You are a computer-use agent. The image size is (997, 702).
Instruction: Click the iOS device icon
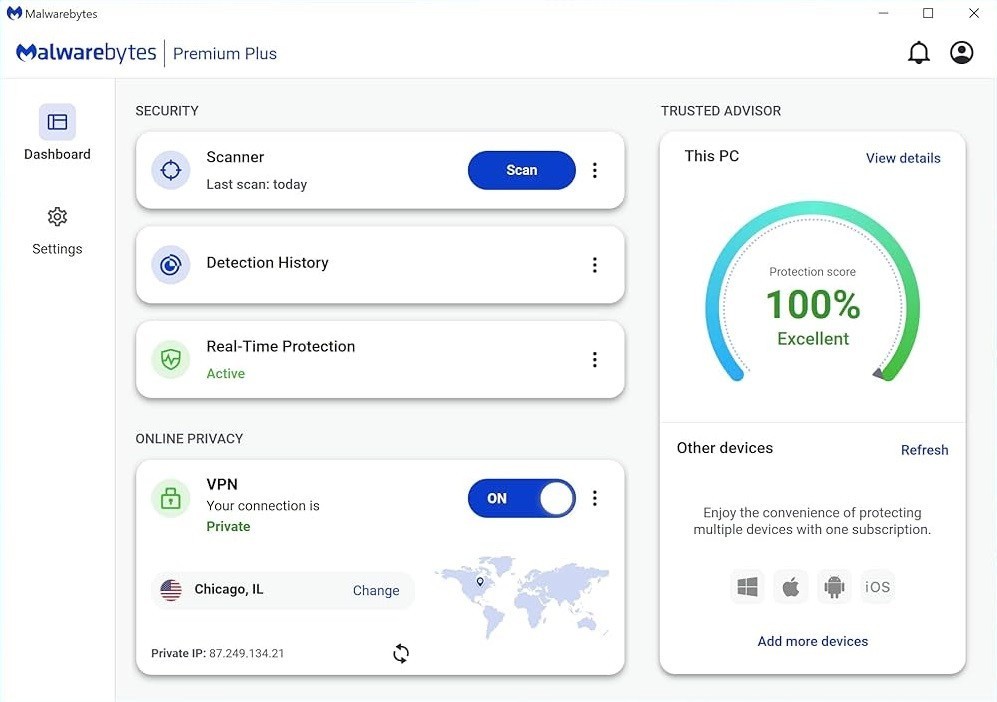877,586
